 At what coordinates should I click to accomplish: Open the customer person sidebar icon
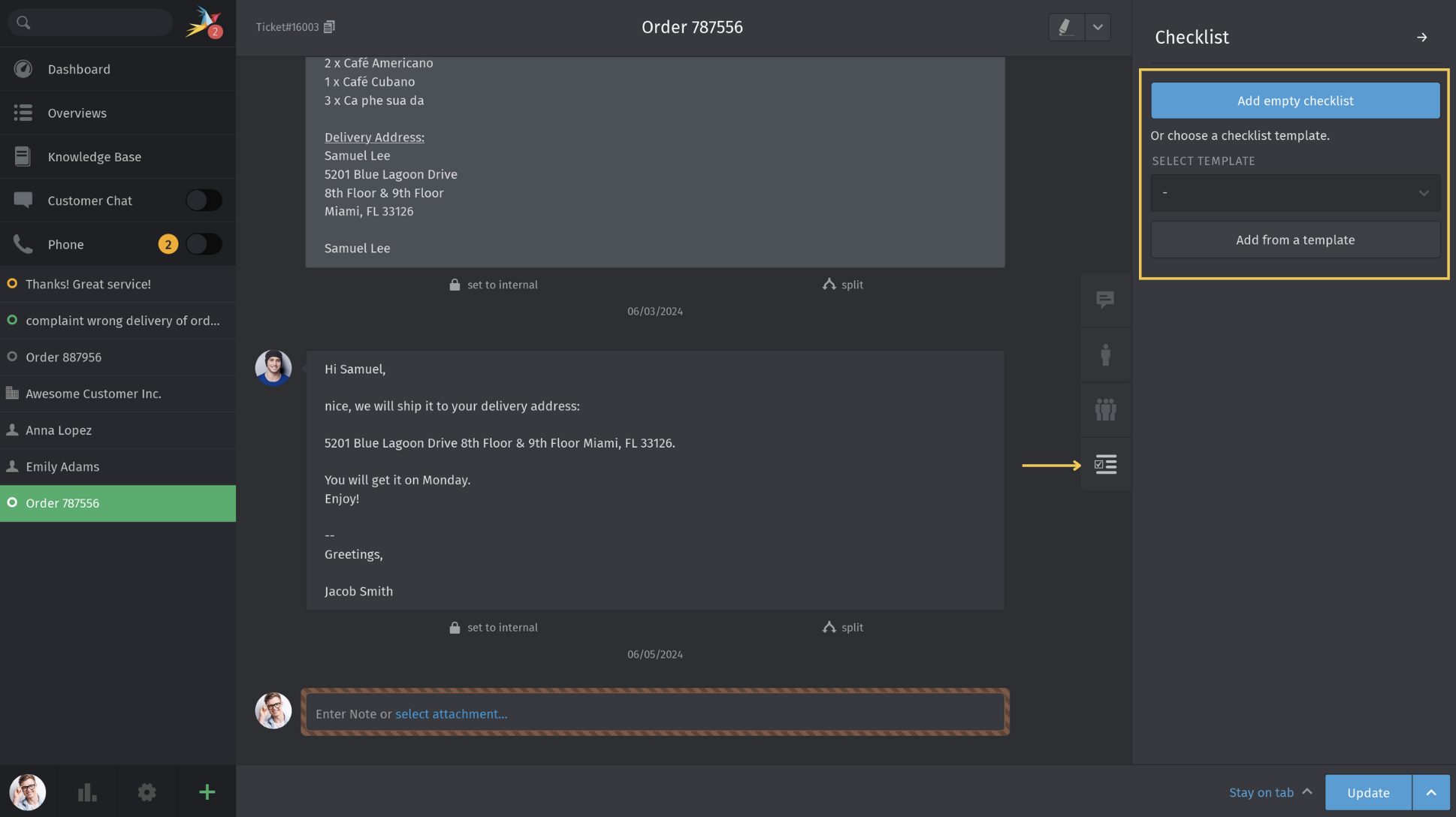(1104, 354)
